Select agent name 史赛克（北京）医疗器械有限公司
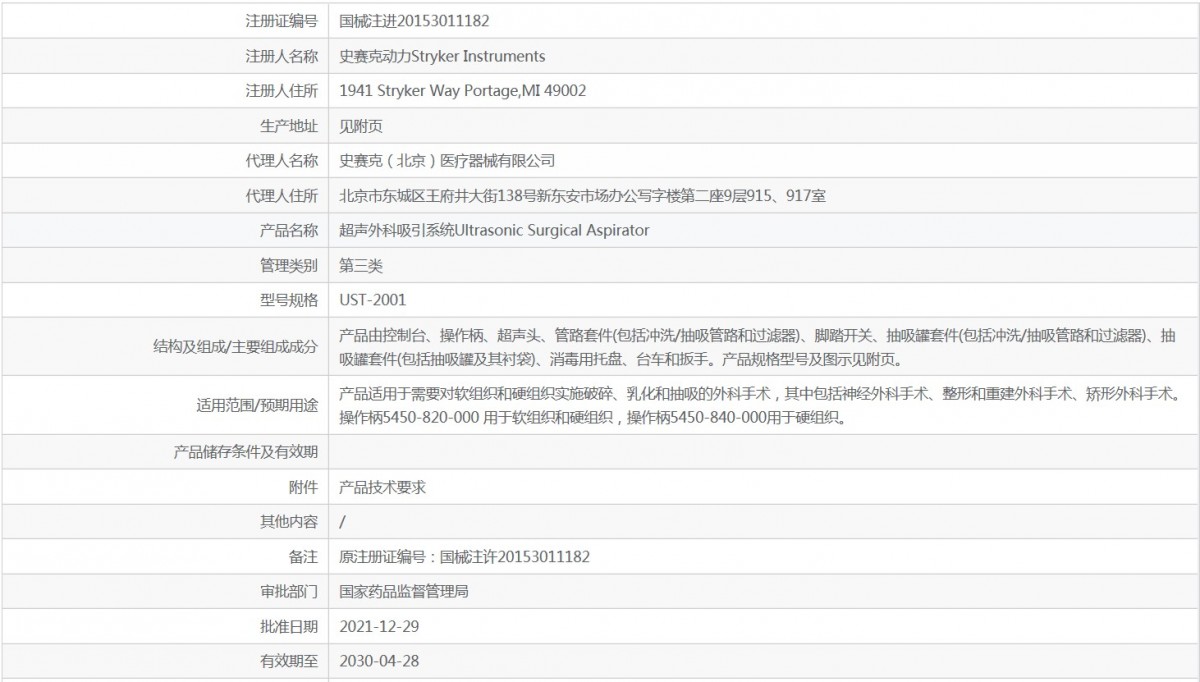The width and height of the screenshot is (1200, 682). (x=447, y=161)
